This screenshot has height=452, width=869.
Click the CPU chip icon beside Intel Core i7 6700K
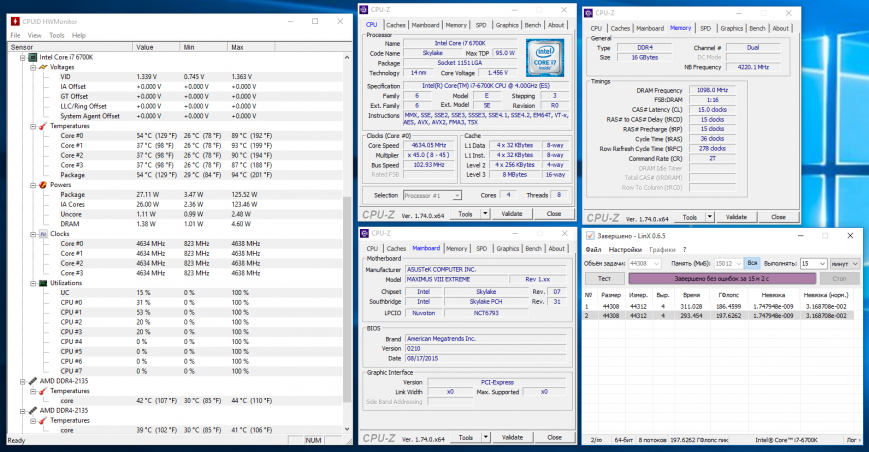[x=33, y=57]
